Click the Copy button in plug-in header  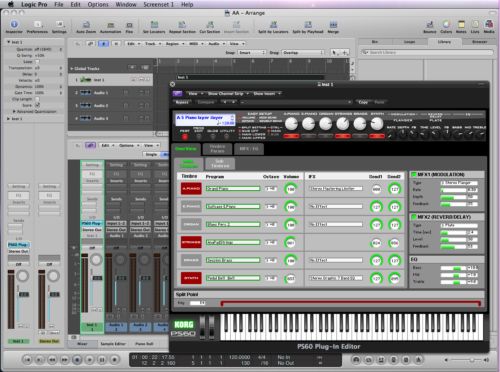pyautogui.click(x=363, y=102)
